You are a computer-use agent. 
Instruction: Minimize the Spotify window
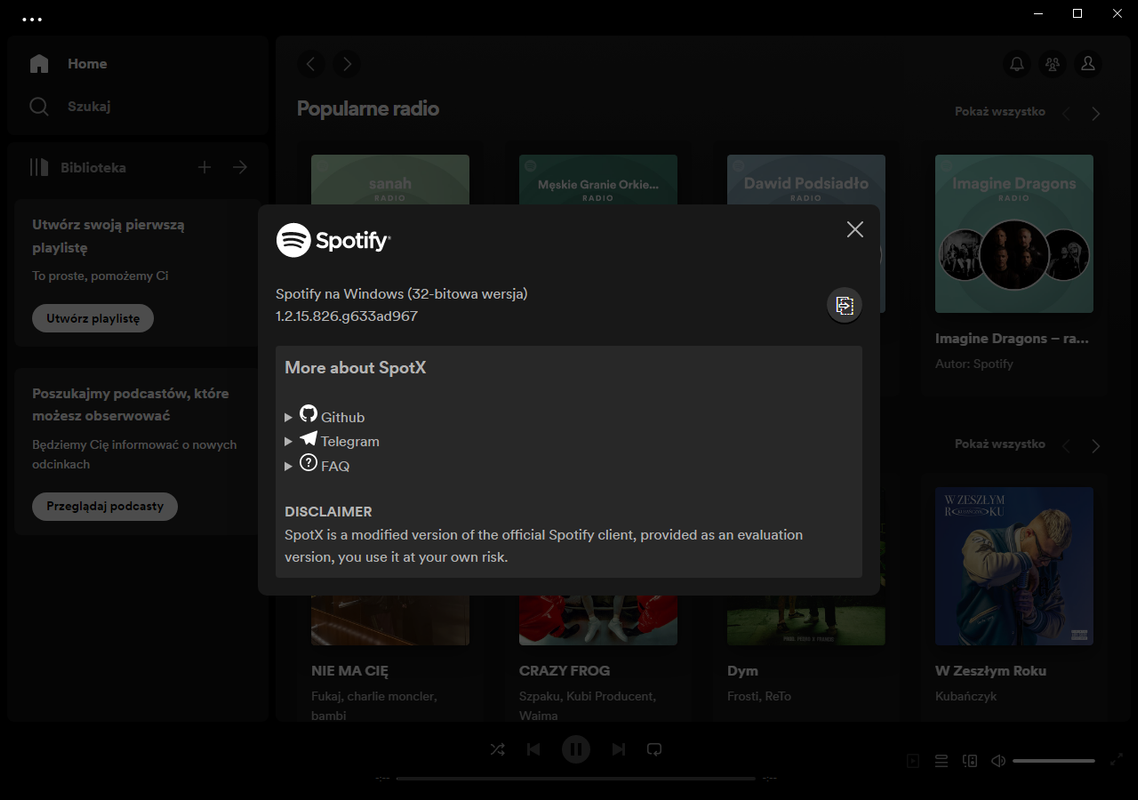[x=1039, y=13]
